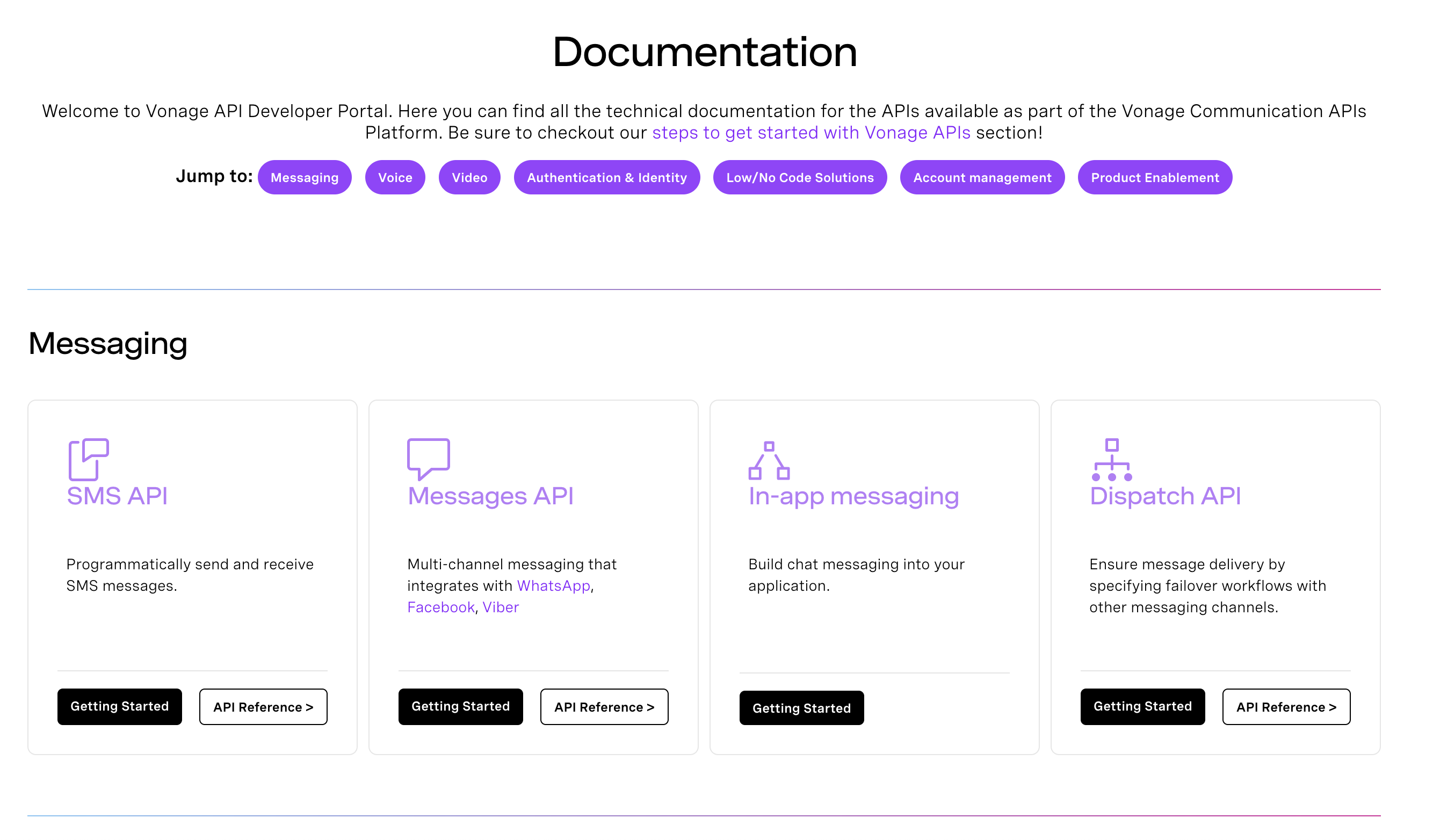Click Getting Started in SMS API card
The image size is (1433, 840).
pos(120,707)
